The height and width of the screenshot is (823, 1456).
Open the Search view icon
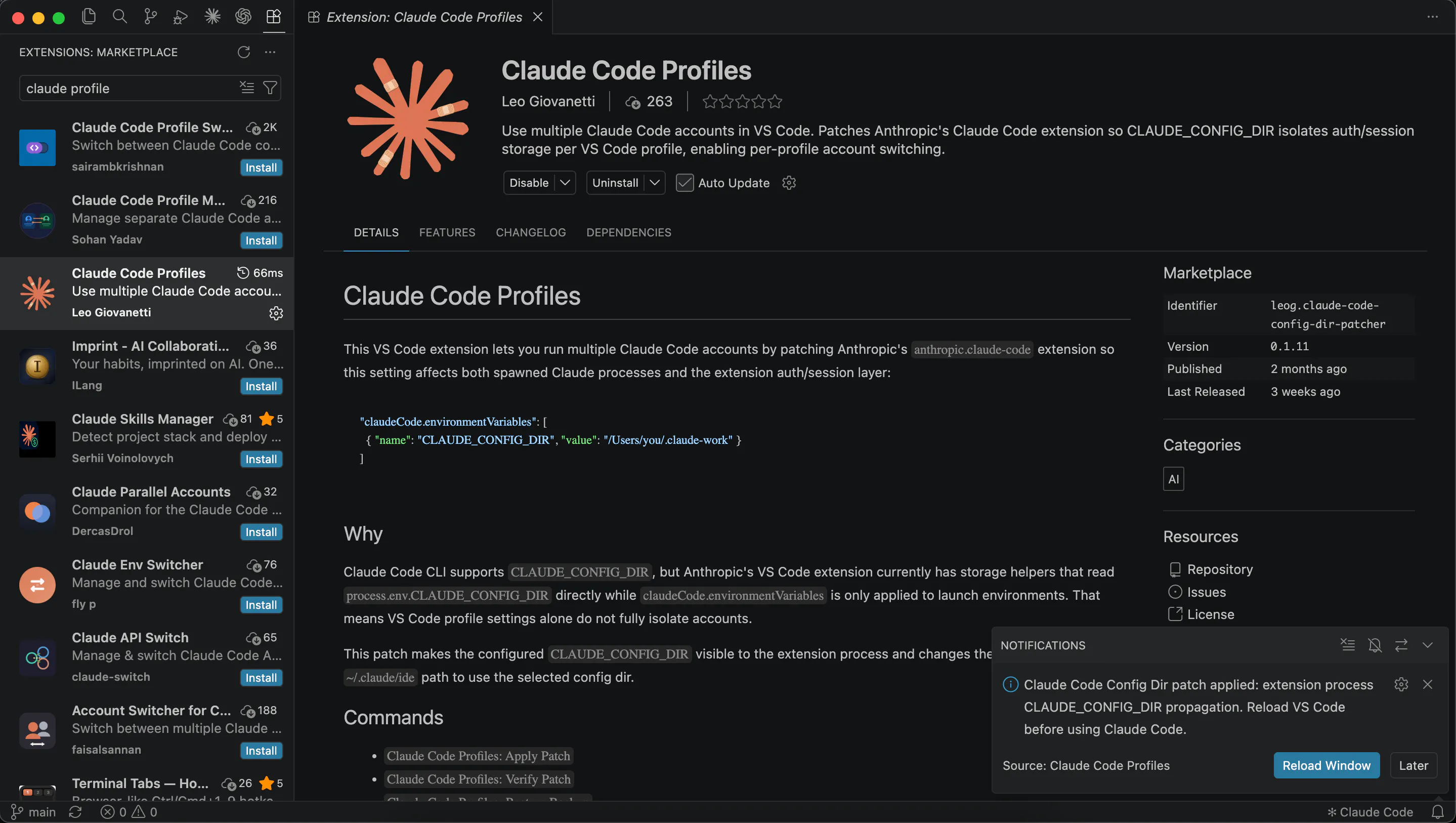(x=120, y=17)
